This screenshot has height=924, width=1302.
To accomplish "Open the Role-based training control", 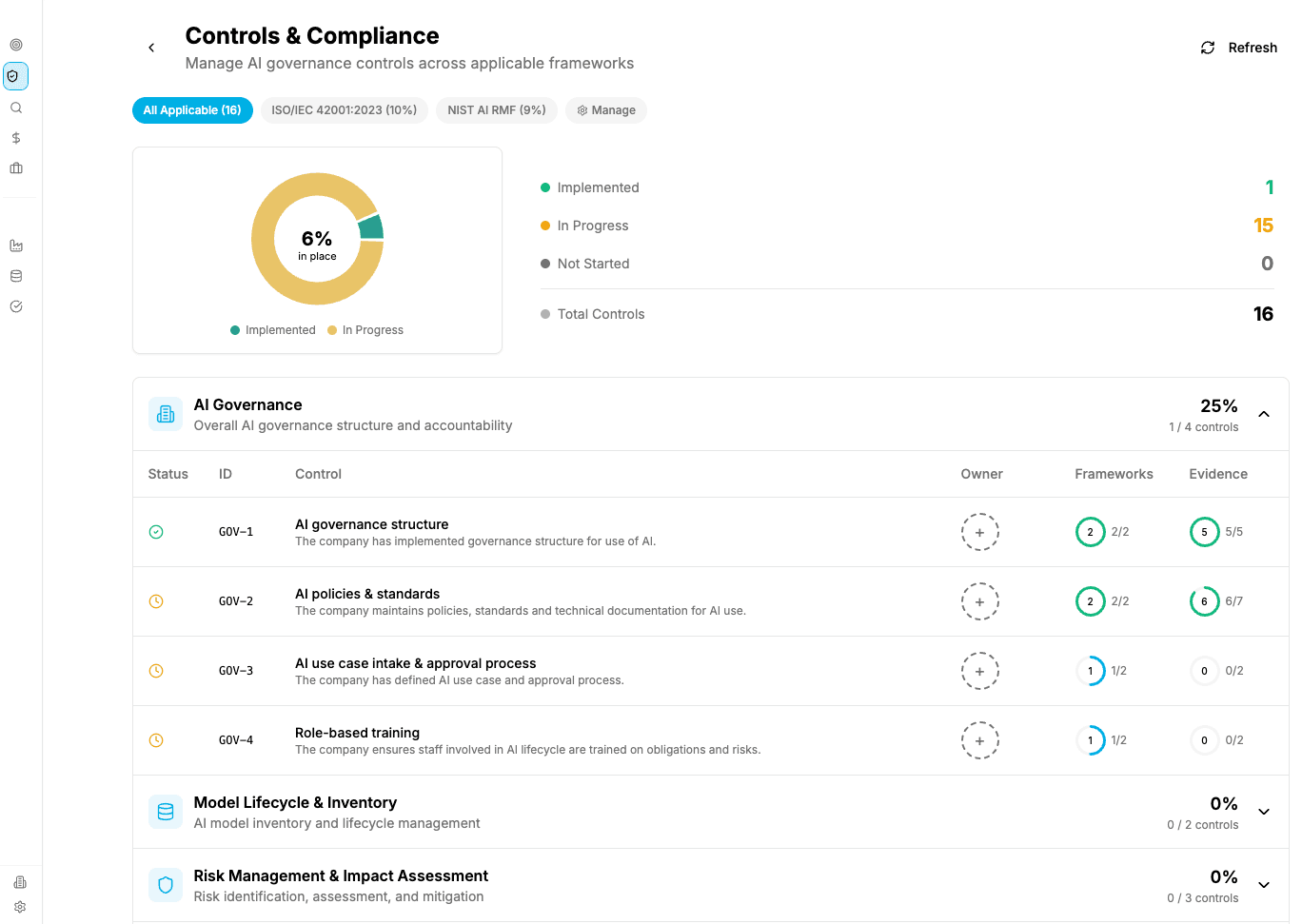I will point(357,733).
